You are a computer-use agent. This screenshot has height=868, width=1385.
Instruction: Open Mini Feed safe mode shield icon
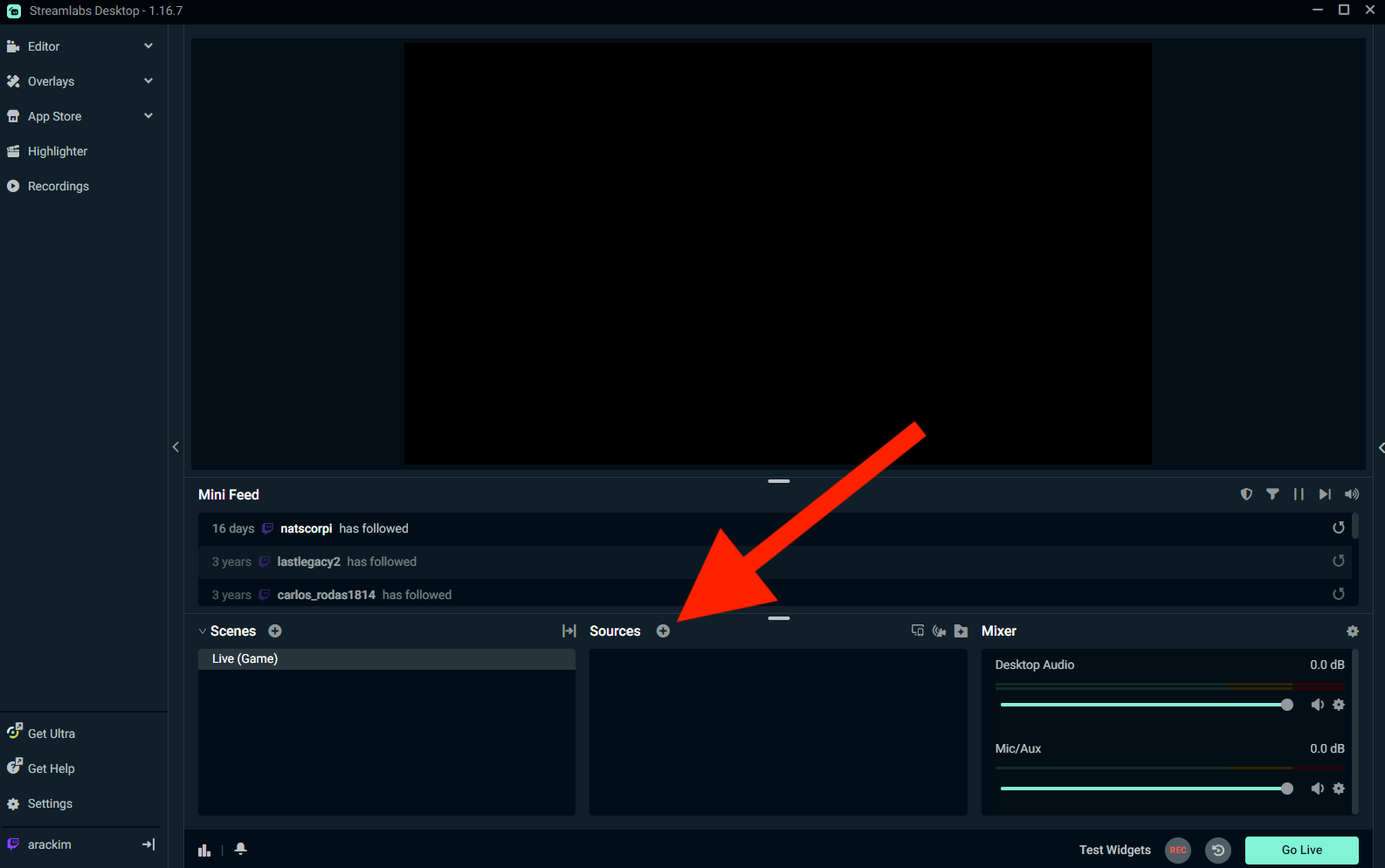coord(1246,494)
